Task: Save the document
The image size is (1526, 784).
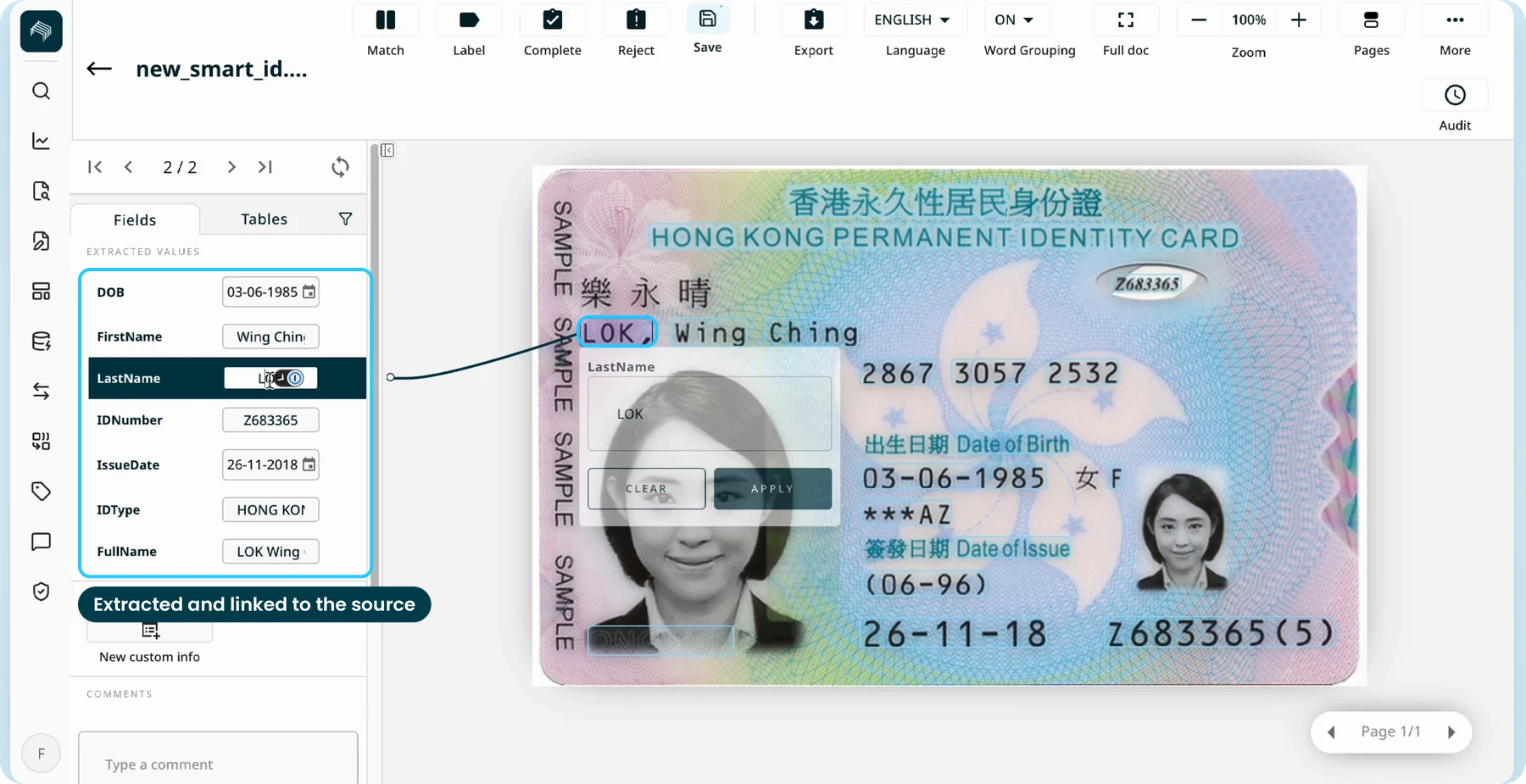Action: point(708,19)
